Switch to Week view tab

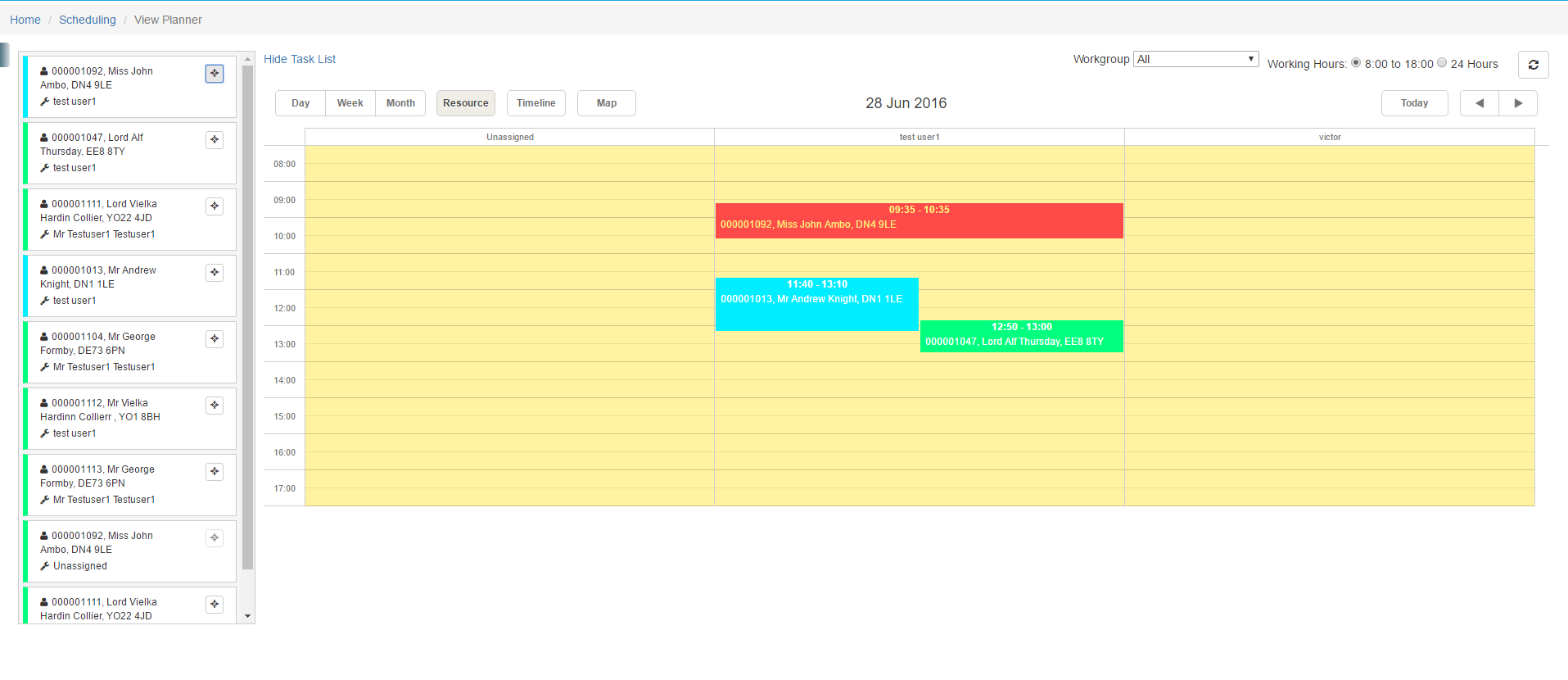coord(350,103)
